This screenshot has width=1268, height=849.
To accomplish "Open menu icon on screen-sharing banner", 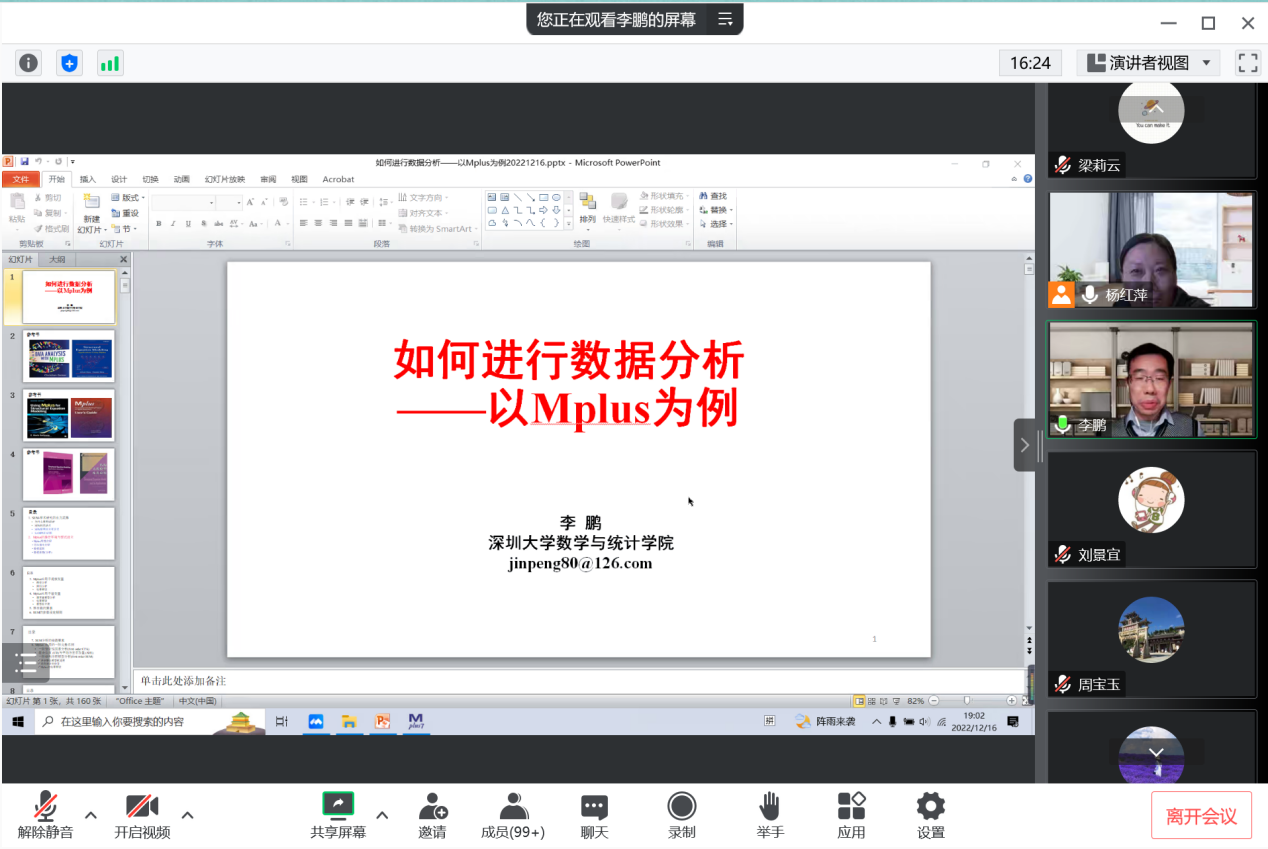I will pos(725,19).
